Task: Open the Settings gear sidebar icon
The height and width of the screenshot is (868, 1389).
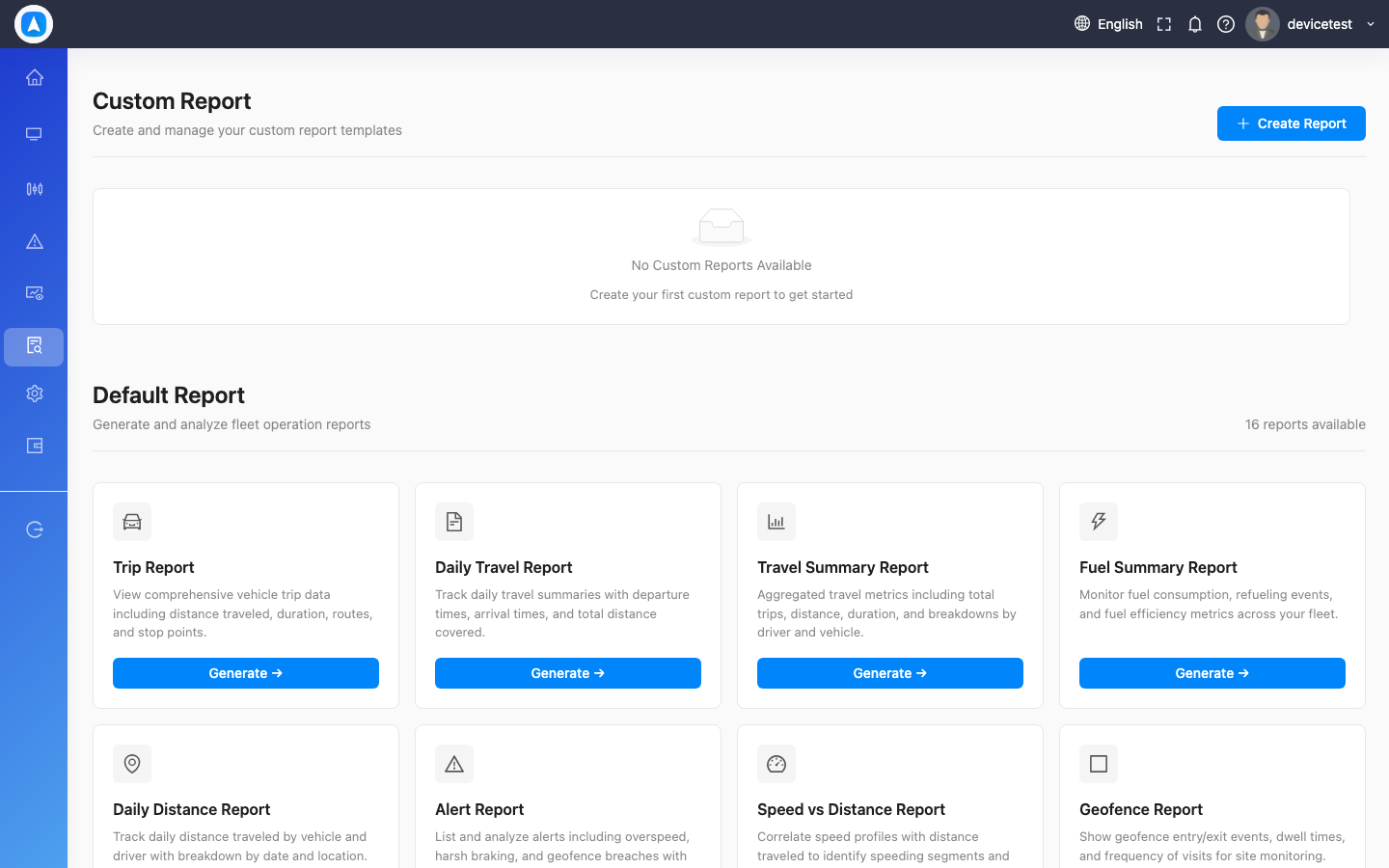Action: 35,393
